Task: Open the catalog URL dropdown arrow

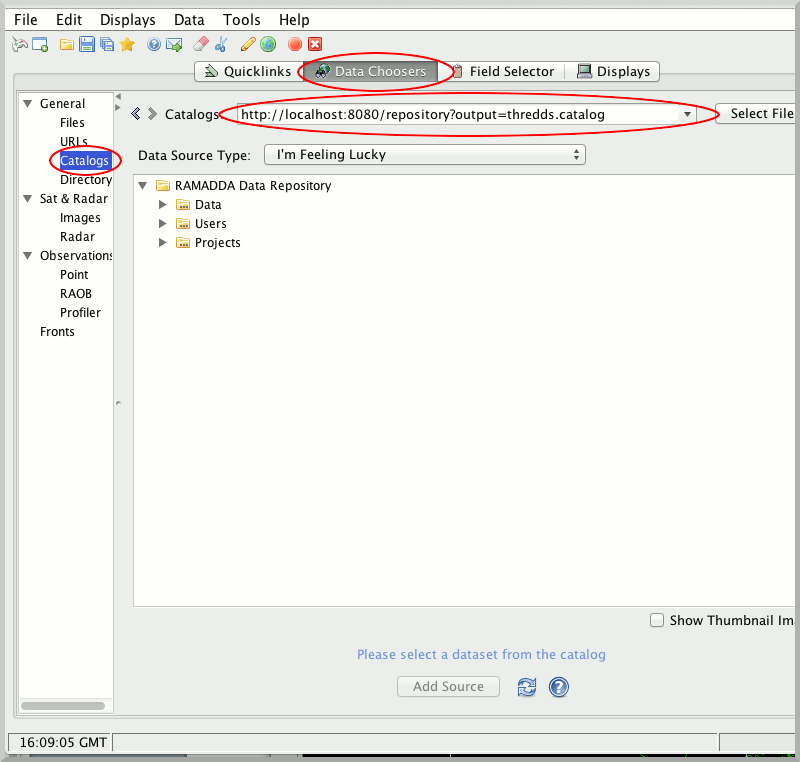Action: tap(687, 115)
